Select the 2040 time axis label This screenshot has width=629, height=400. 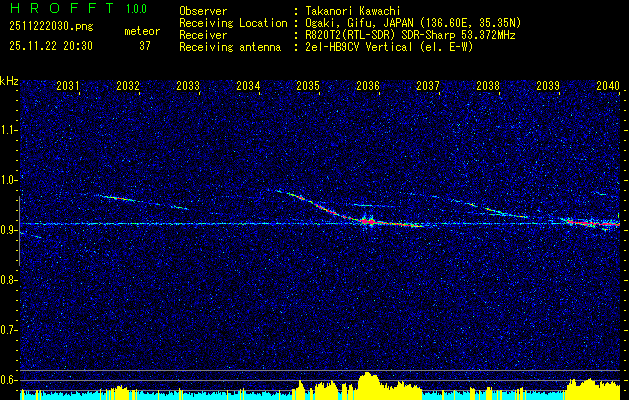click(x=608, y=85)
